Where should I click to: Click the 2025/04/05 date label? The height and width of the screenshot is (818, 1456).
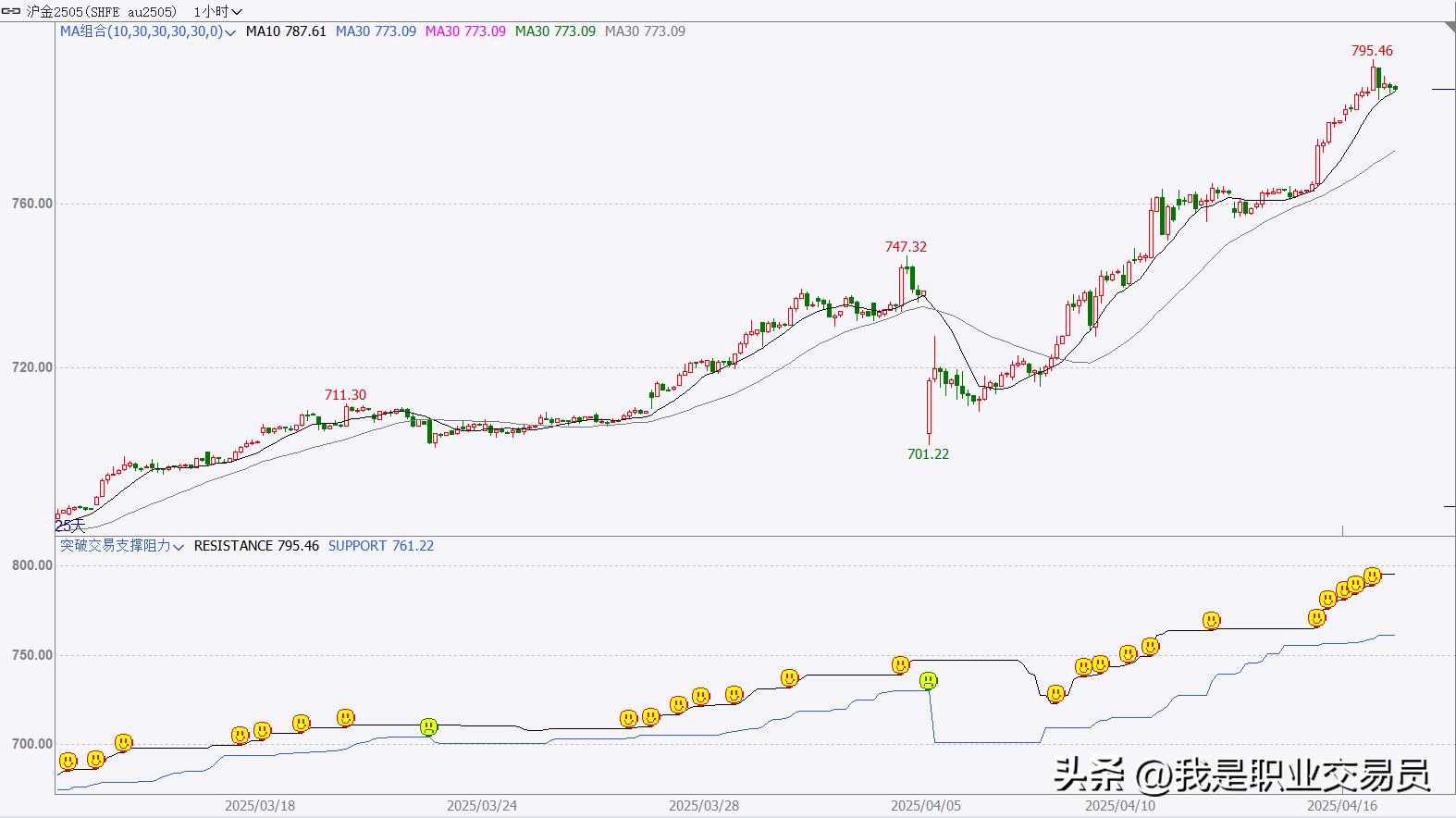pyautogui.click(x=926, y=806)
